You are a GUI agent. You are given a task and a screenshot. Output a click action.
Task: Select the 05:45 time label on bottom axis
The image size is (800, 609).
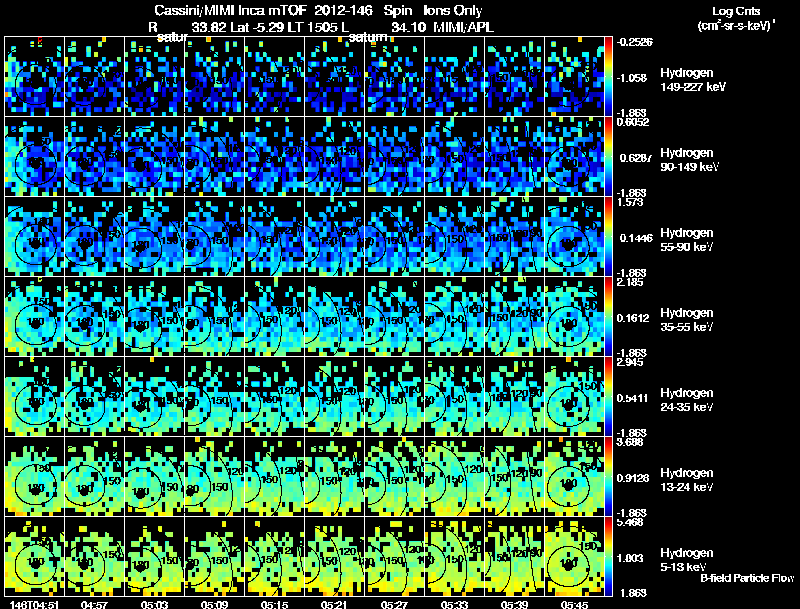coord(574,604)
